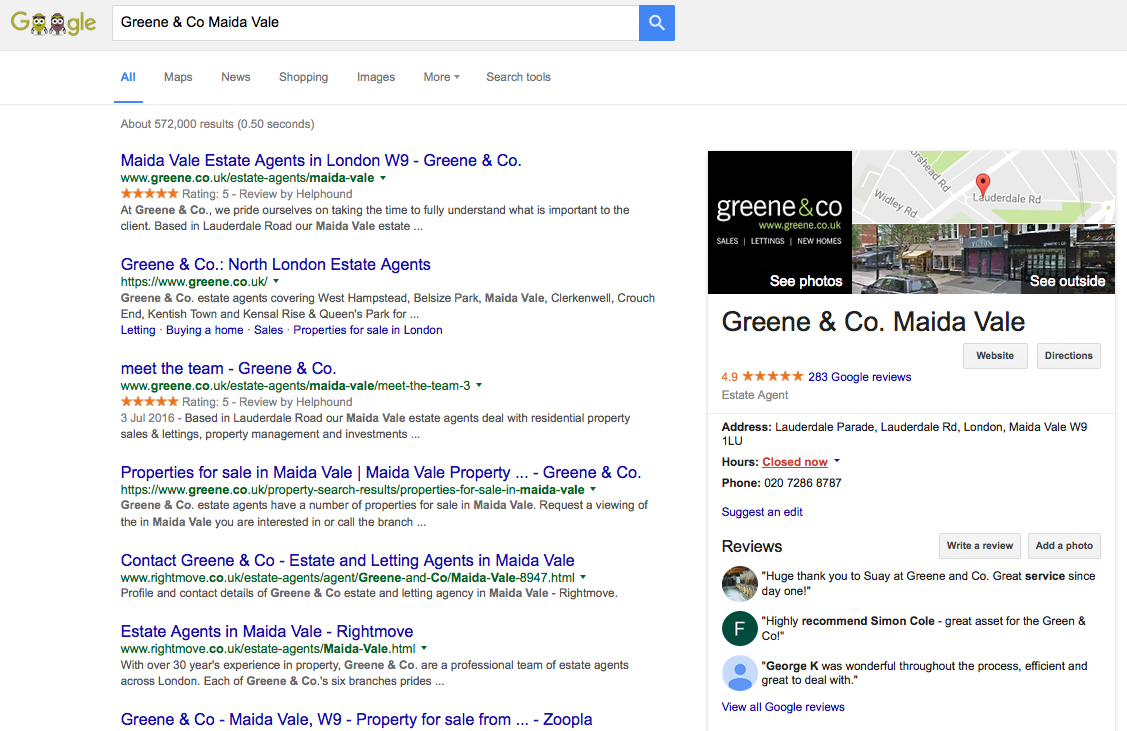Click the Buying a home sitelink
This screenshot has width=1127, height=731.
click(x=205, y=330)
